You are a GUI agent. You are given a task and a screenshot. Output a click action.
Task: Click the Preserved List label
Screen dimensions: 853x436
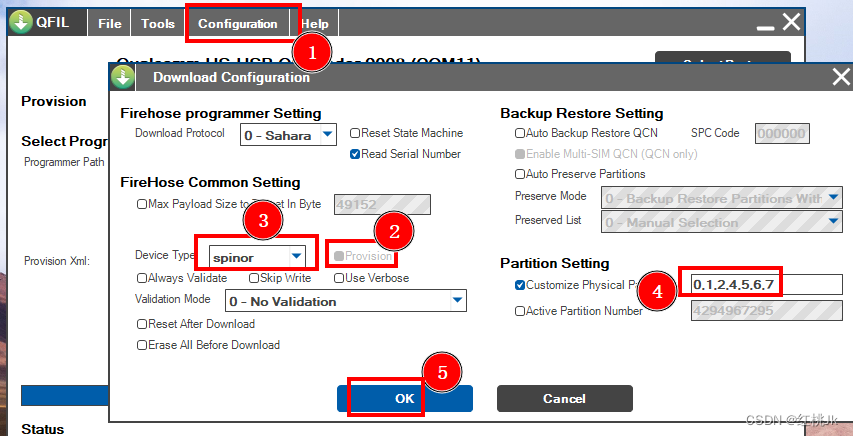[x=548, y=220]
